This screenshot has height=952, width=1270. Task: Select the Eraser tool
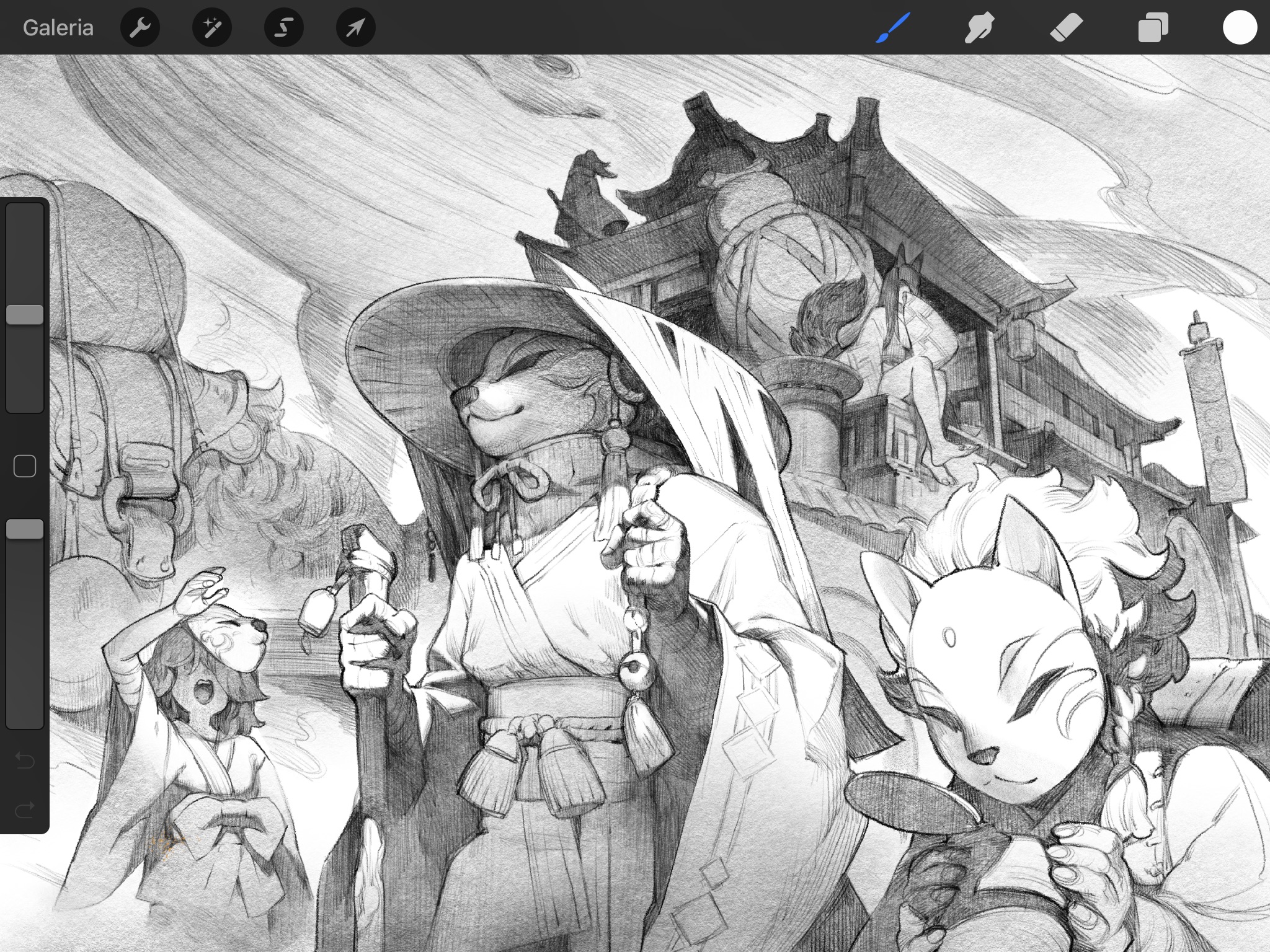pyautogui.click(x=1067, y=28)
